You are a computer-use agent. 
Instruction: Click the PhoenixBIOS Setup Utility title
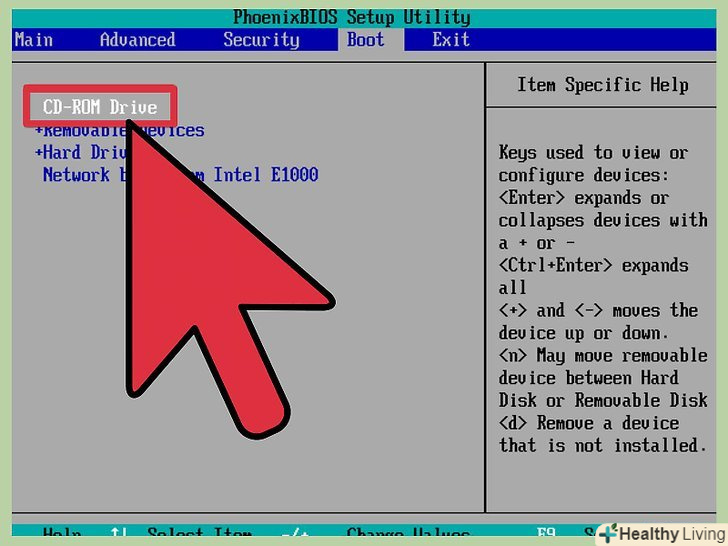click(351, 18)
